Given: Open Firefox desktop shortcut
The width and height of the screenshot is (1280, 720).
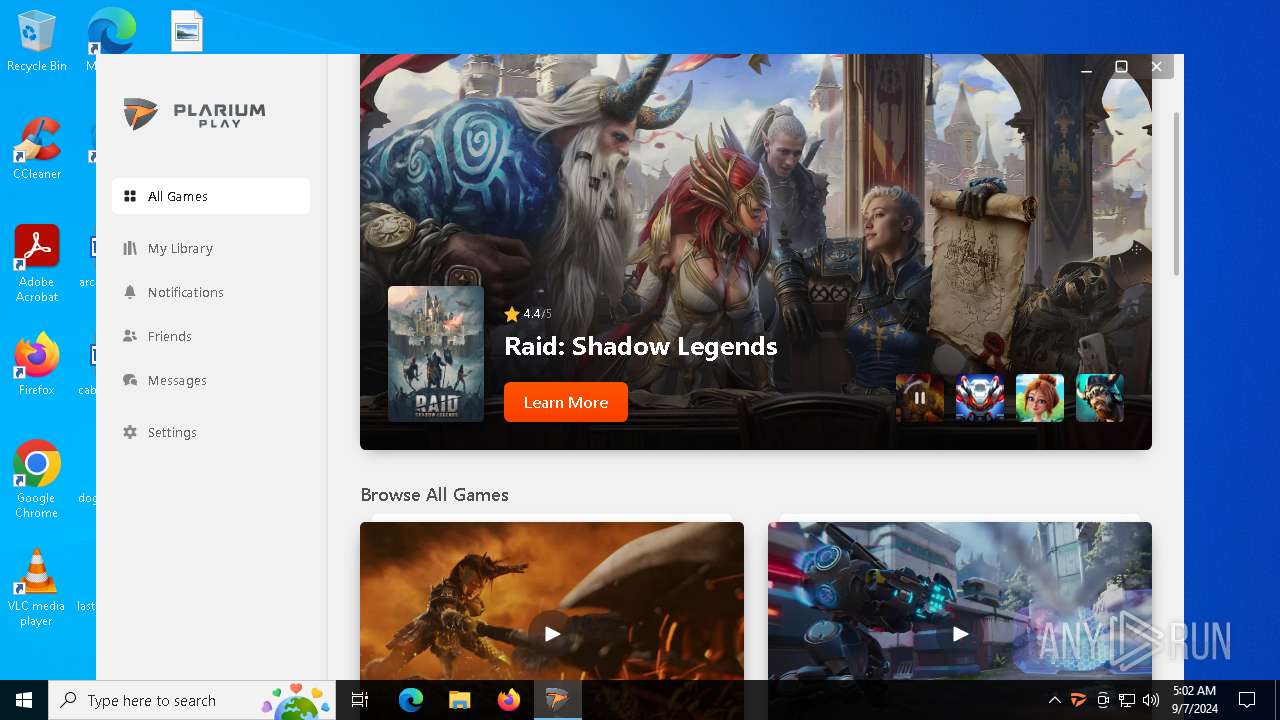Looking at the screenshot, I should point(37,365).
